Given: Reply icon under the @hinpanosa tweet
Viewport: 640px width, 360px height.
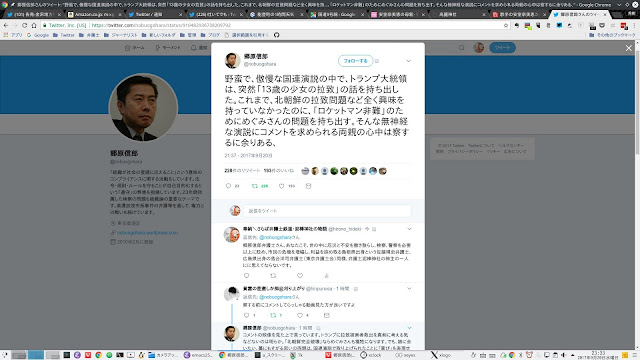Looking at the screenshot, I should point(246,315).
